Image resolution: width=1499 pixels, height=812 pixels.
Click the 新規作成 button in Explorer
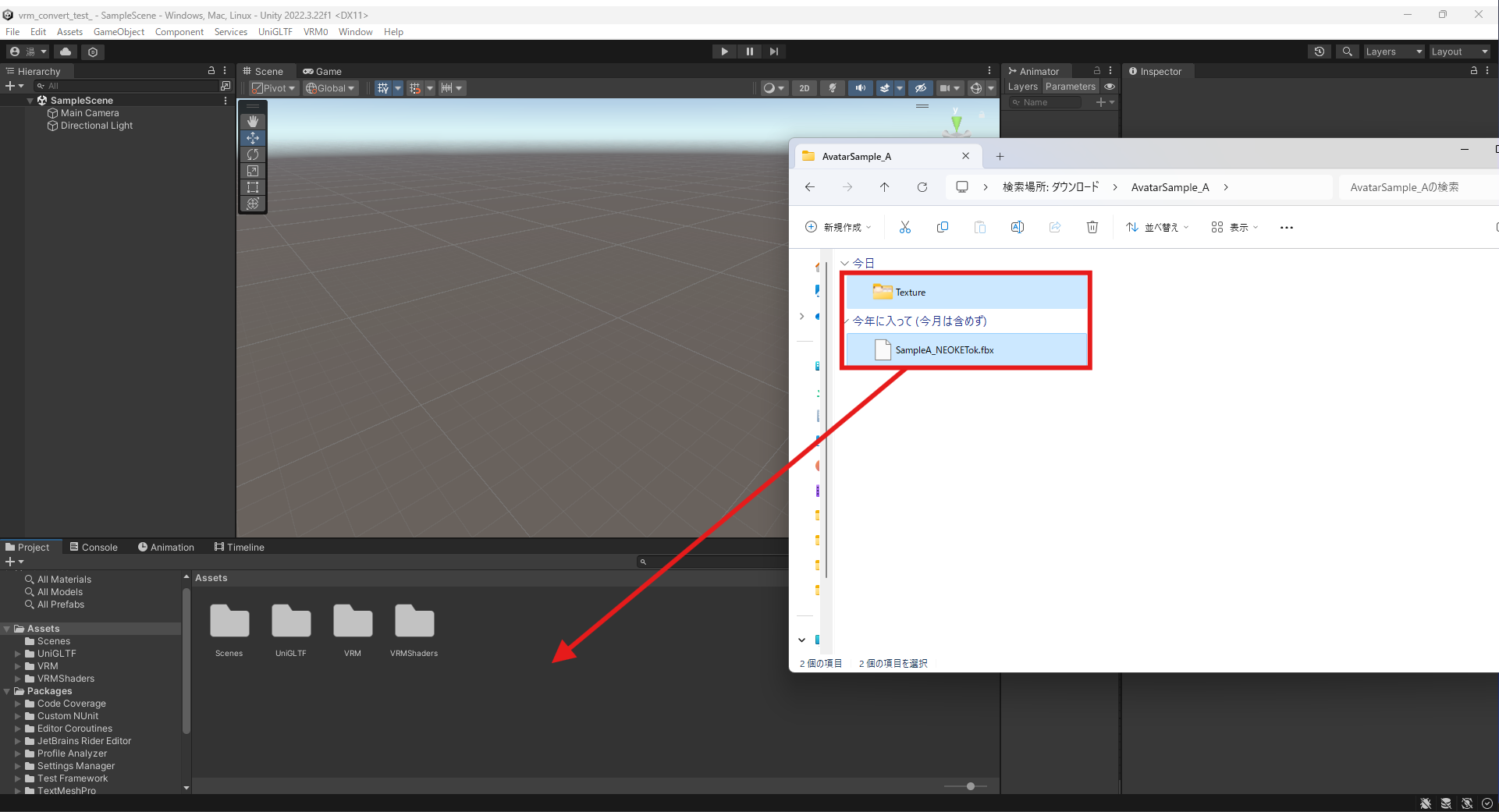point(838,227)
